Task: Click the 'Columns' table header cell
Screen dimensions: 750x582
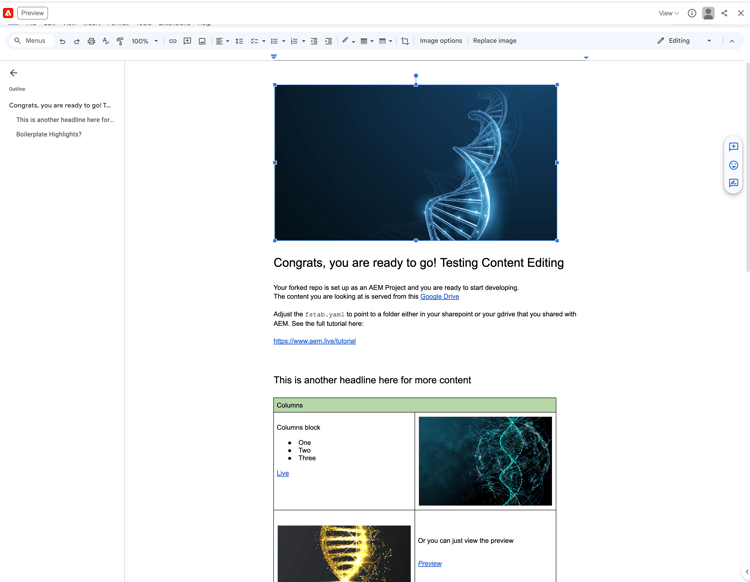Action: point(414,405)
